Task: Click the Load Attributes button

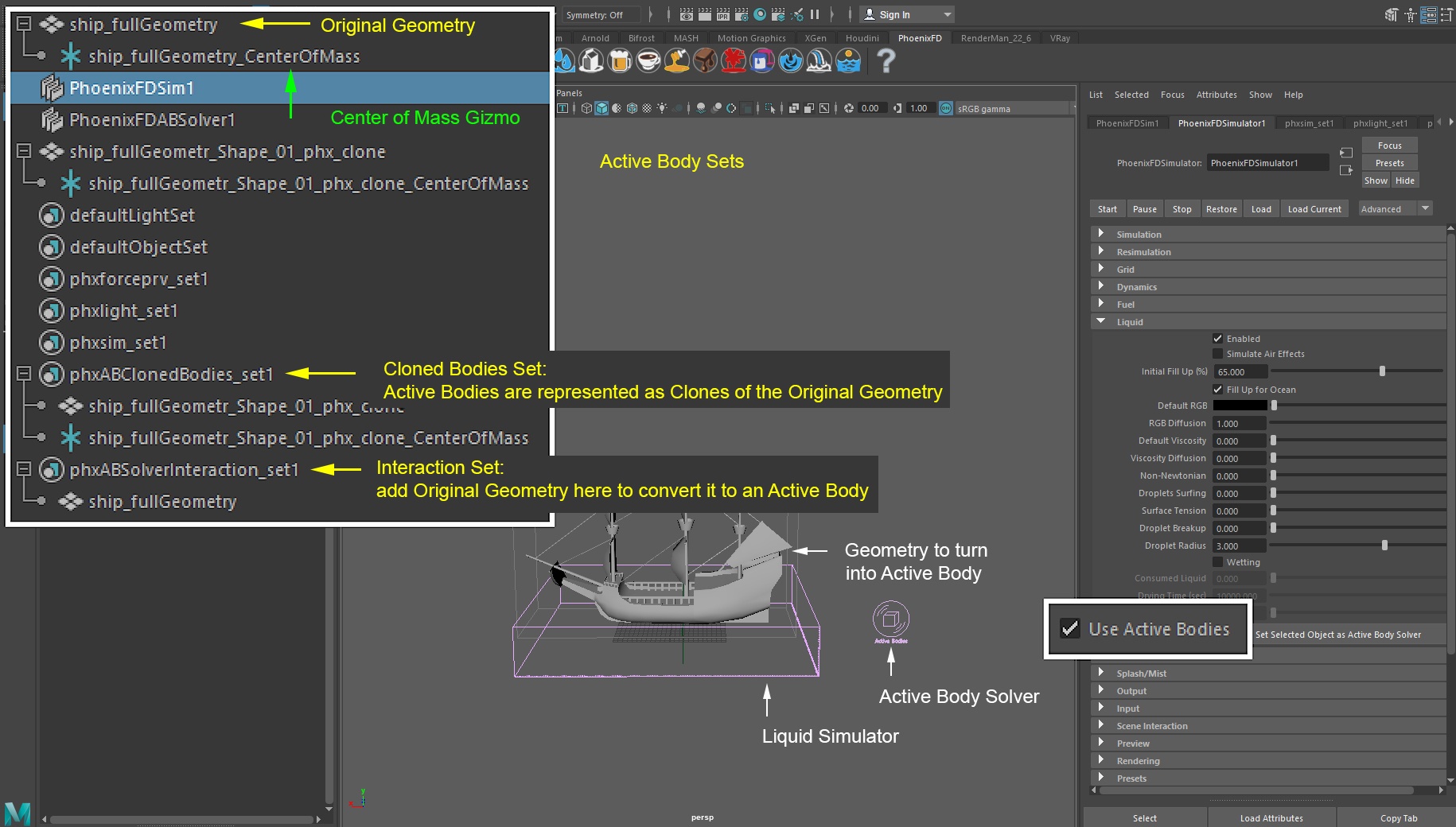Action: tap(1271, 818)
